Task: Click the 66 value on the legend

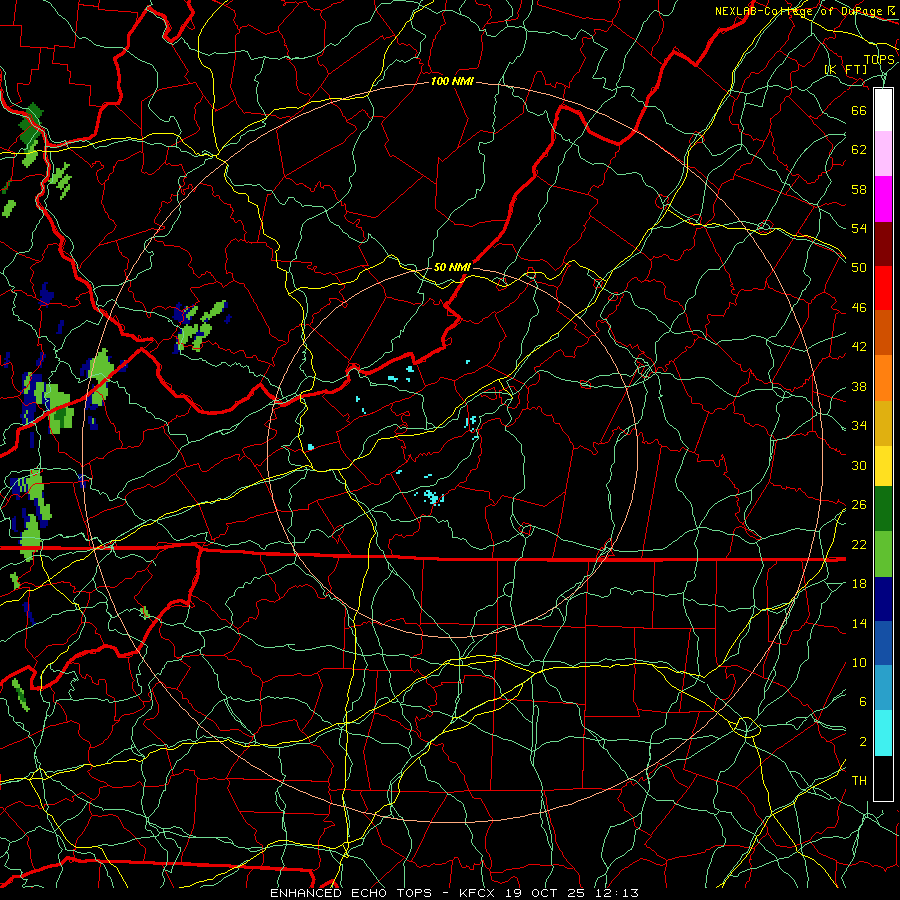Action: pos(859,110)
